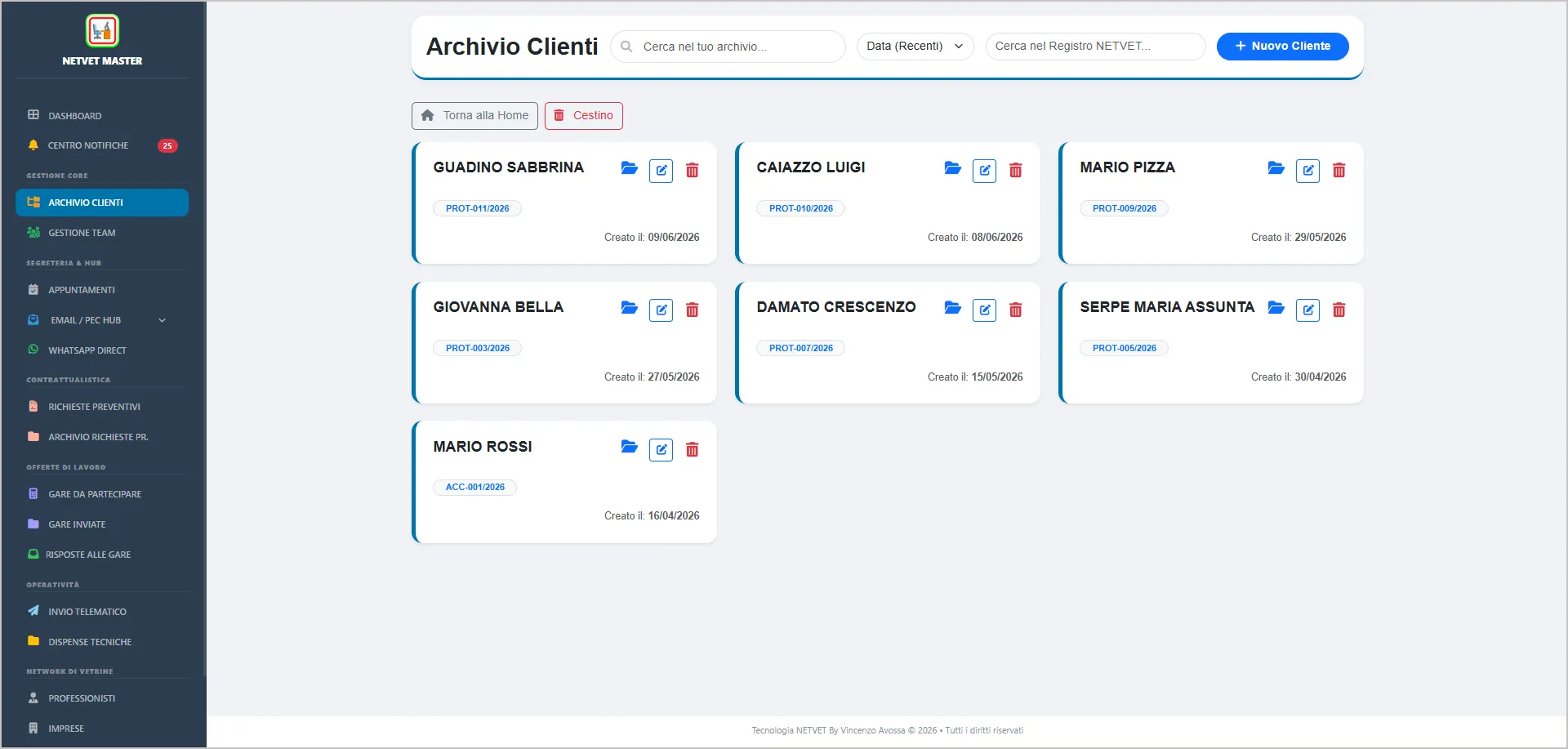
Task: Click the NETVET MASTER logo
Action: click(x=102, y=31)
